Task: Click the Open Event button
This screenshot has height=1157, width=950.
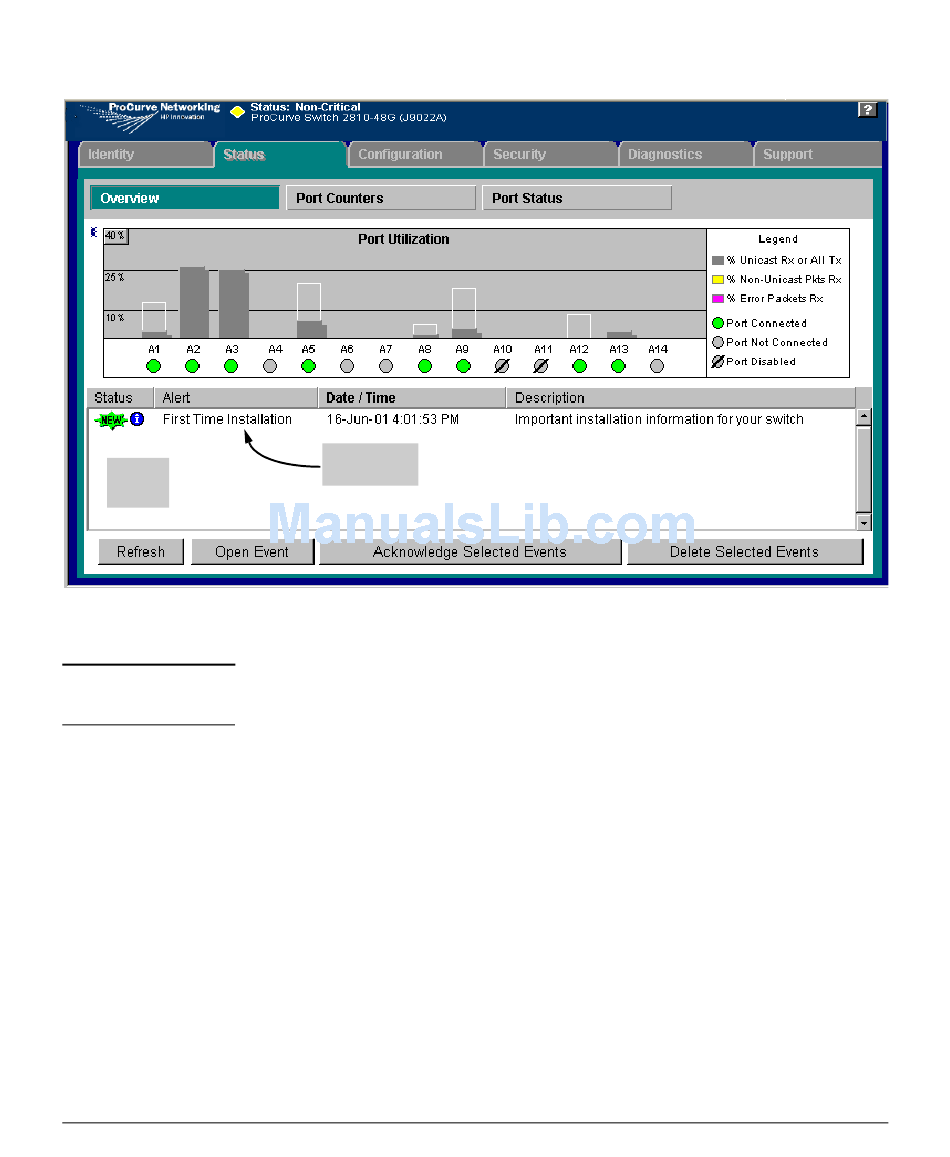Action: pos(252,552)
